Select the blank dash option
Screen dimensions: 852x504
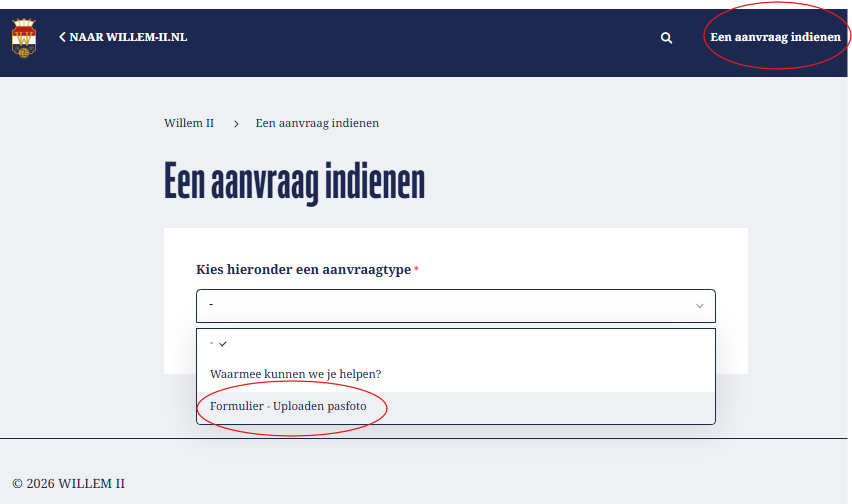(456, 344)
